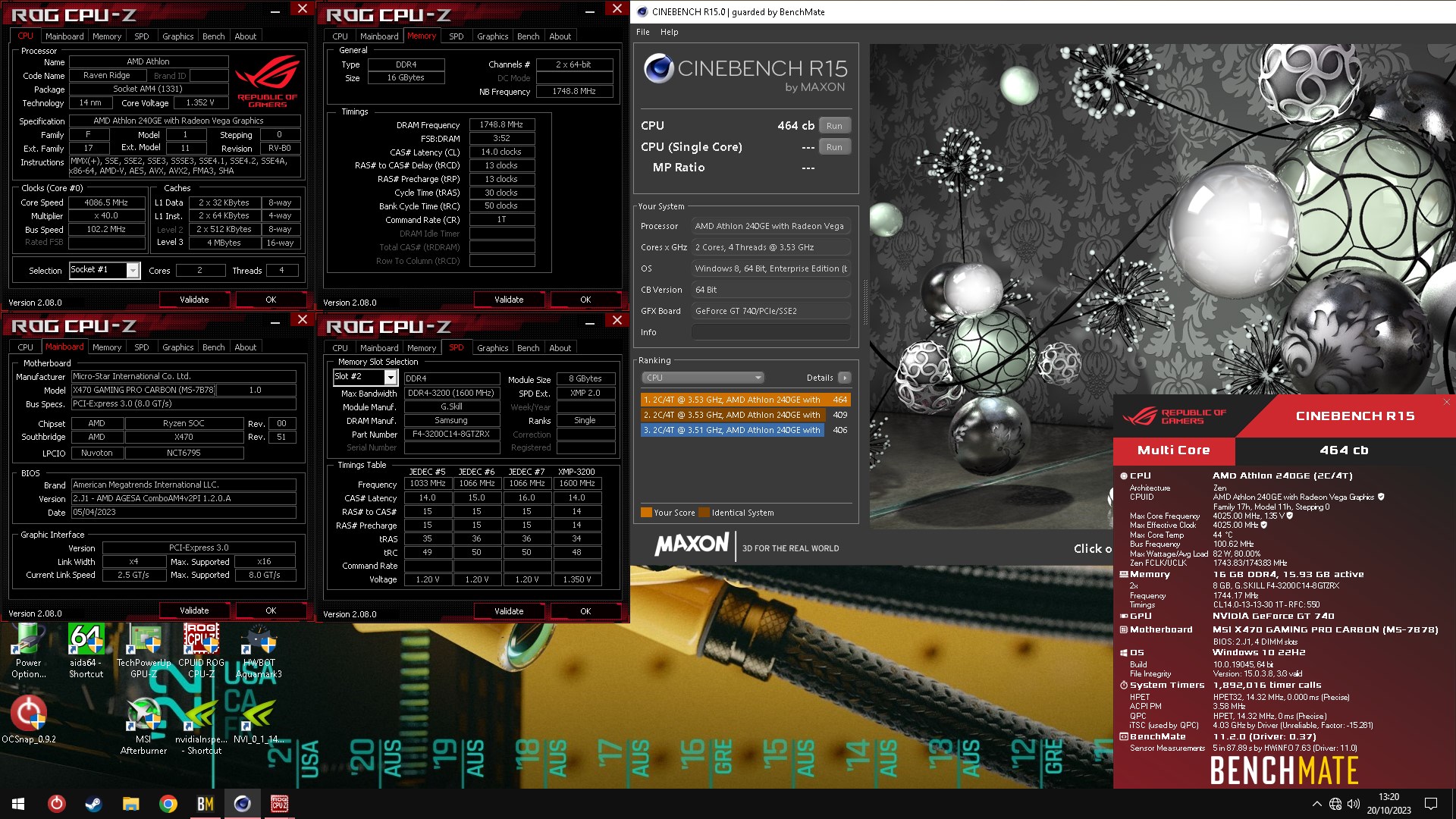This screenshot has width=1456, height=819.
Task: Open Cinebench Help menu
Action: point(669,32)
